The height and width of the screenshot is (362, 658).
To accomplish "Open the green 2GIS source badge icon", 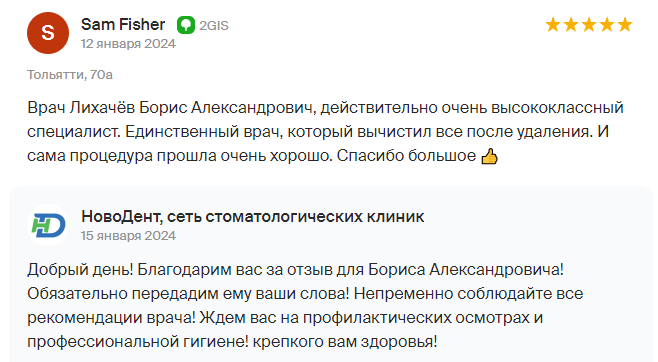I will 186,25.
